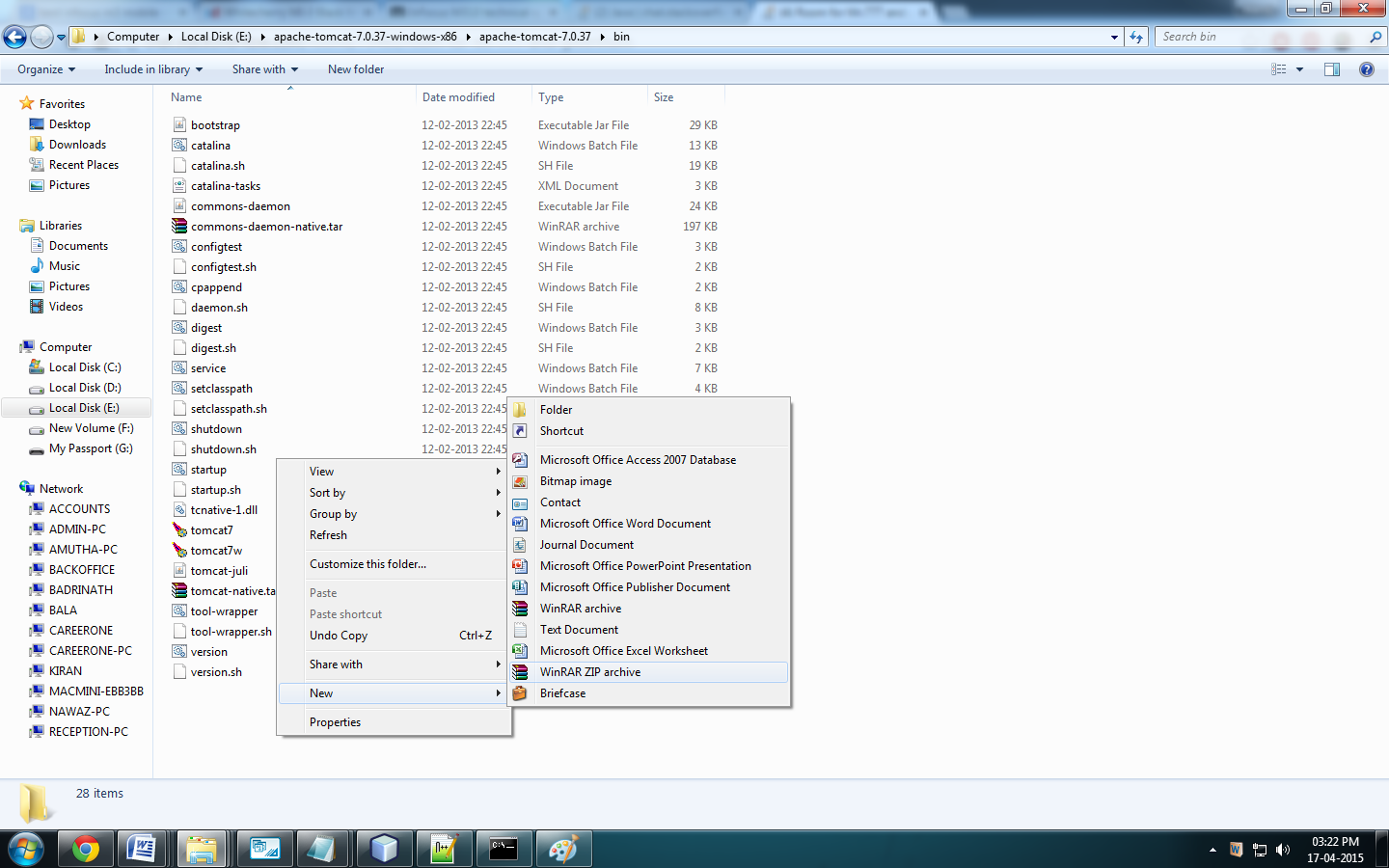Open the Help question-mark icon
Image resolution: width=1389 pixels, height=868 pixels.
(1366, 69)
